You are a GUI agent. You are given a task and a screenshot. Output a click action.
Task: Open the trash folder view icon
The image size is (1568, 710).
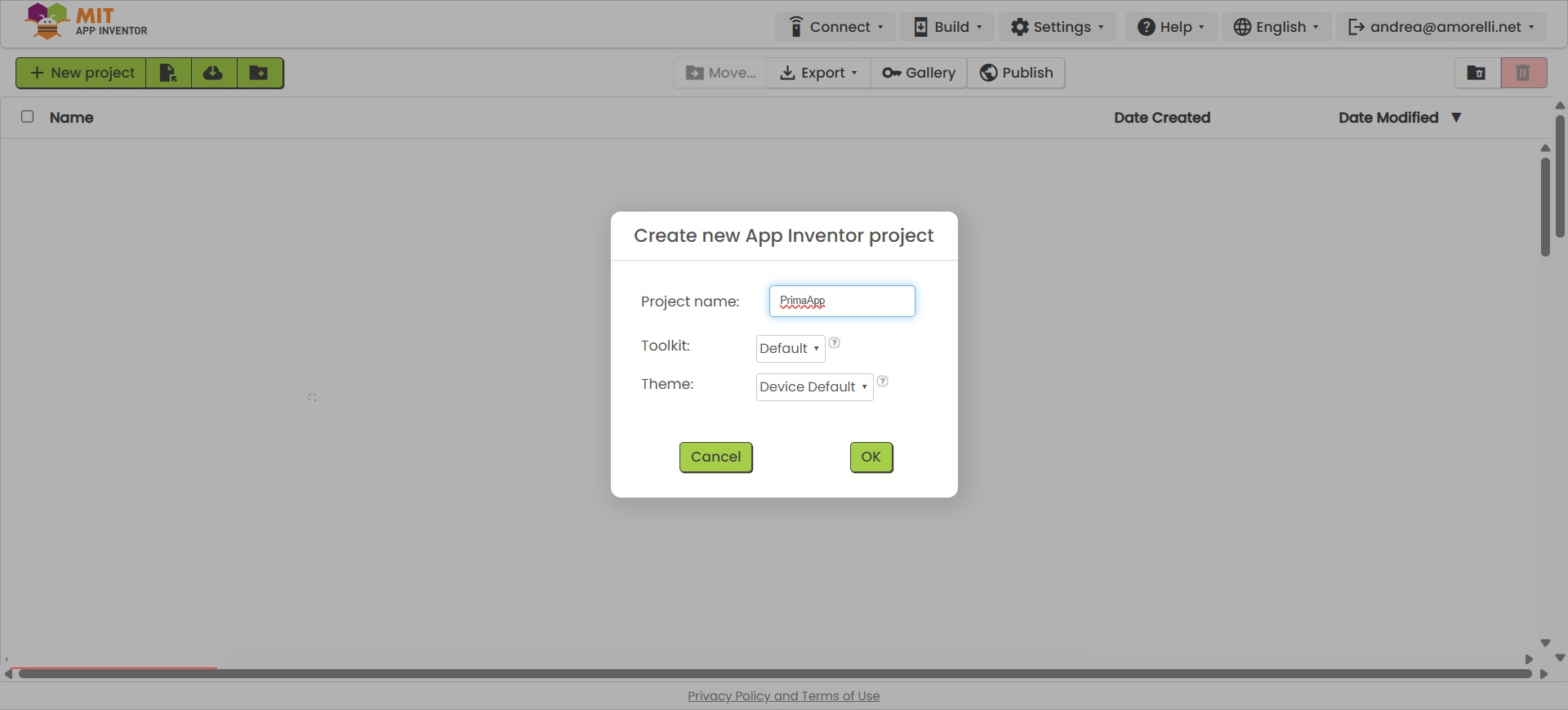tap(1477, 73)
